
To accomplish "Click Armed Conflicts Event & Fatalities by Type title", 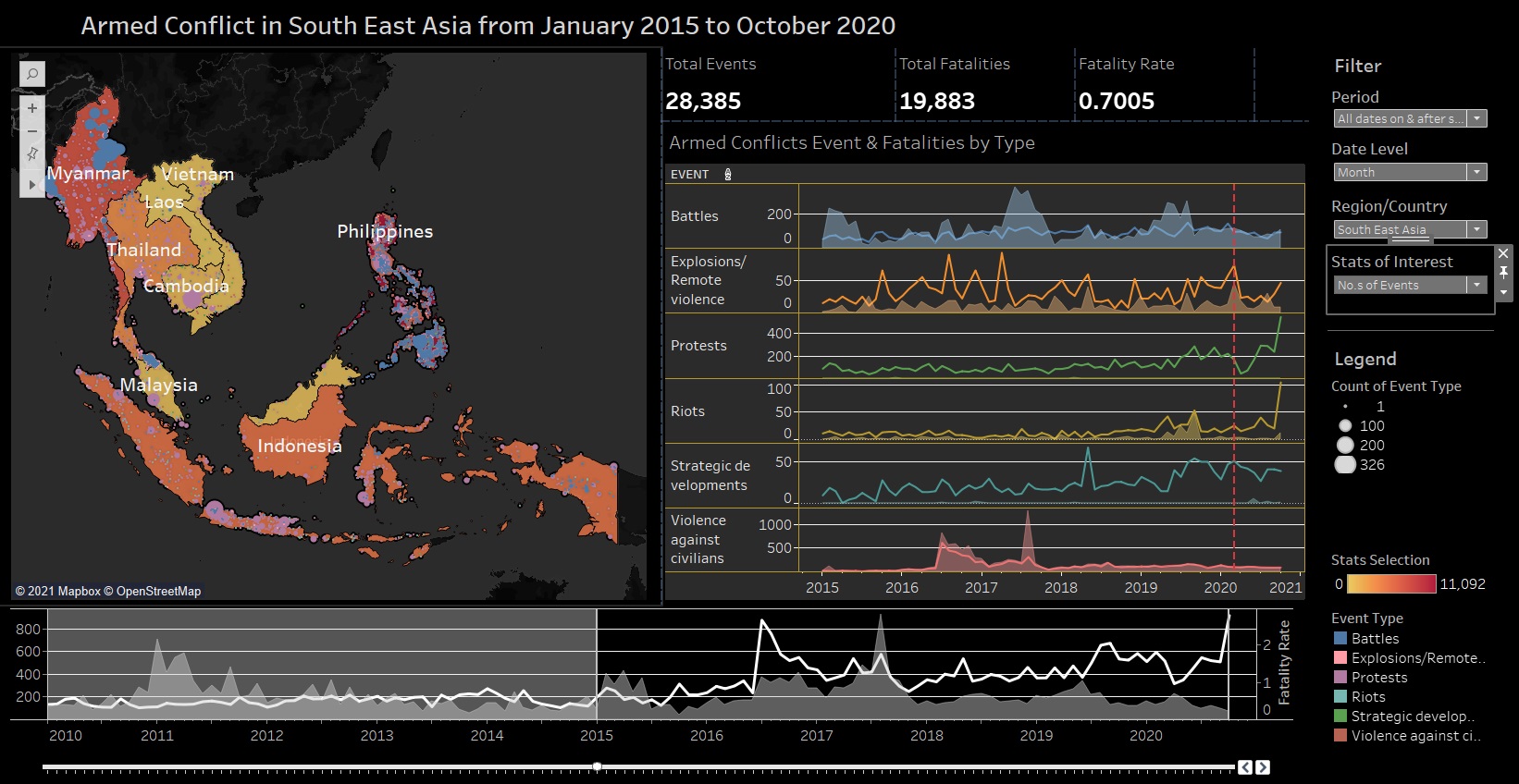I will [852, 142].
